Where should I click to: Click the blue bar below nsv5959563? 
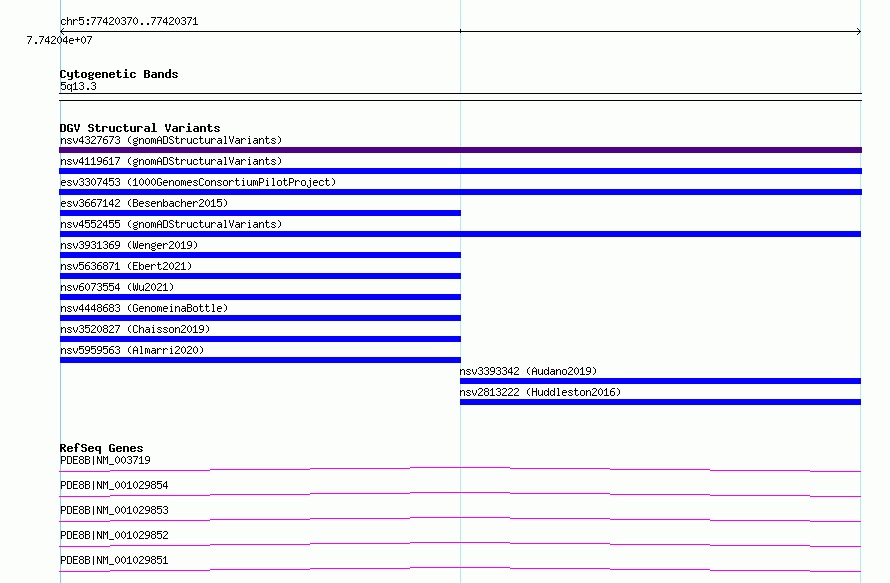point(260,360)
